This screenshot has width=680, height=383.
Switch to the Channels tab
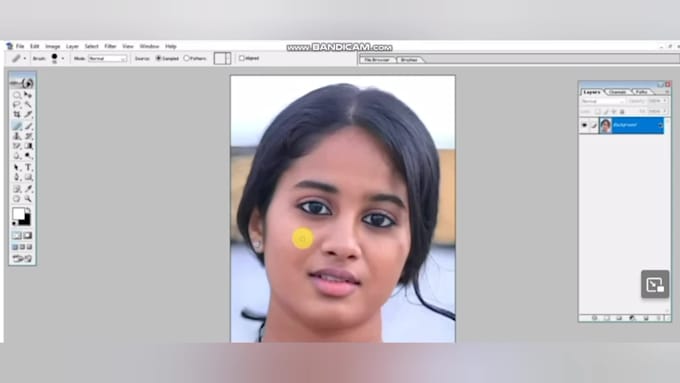click(617, 92)
